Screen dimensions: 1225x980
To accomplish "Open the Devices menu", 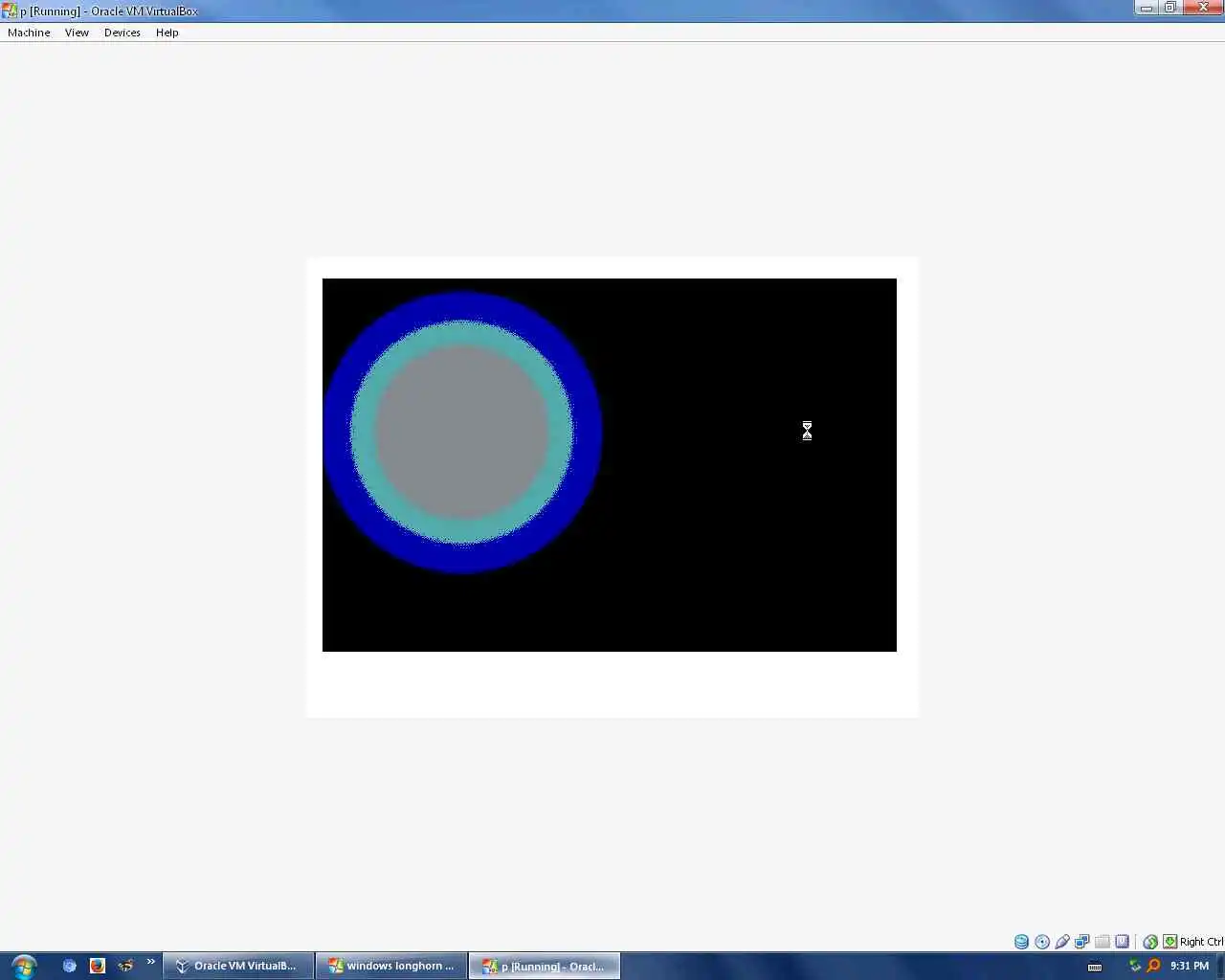I will click(x=122, y=33).
